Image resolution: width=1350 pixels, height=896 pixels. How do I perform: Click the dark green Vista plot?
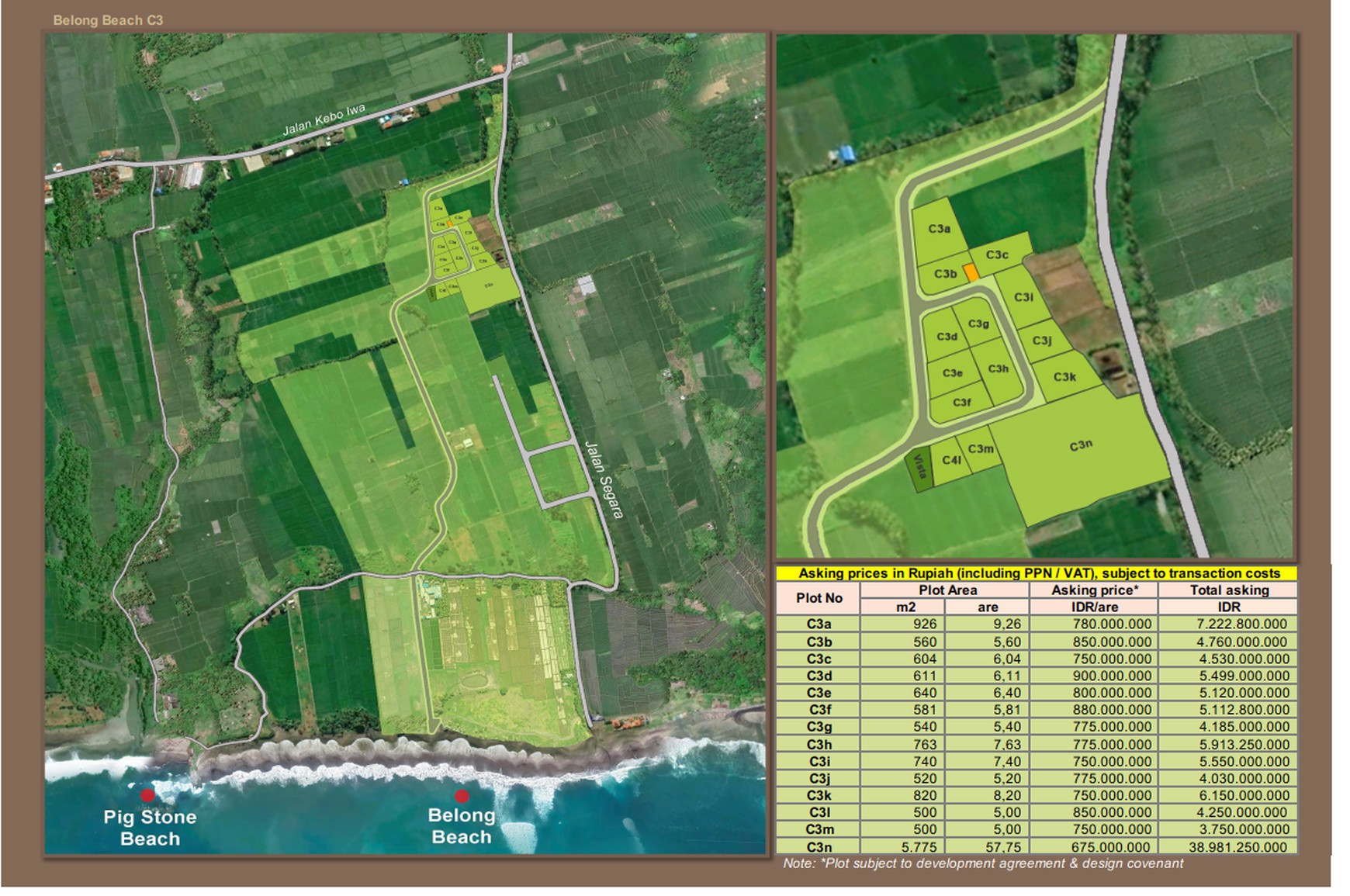tap(919, 469)
